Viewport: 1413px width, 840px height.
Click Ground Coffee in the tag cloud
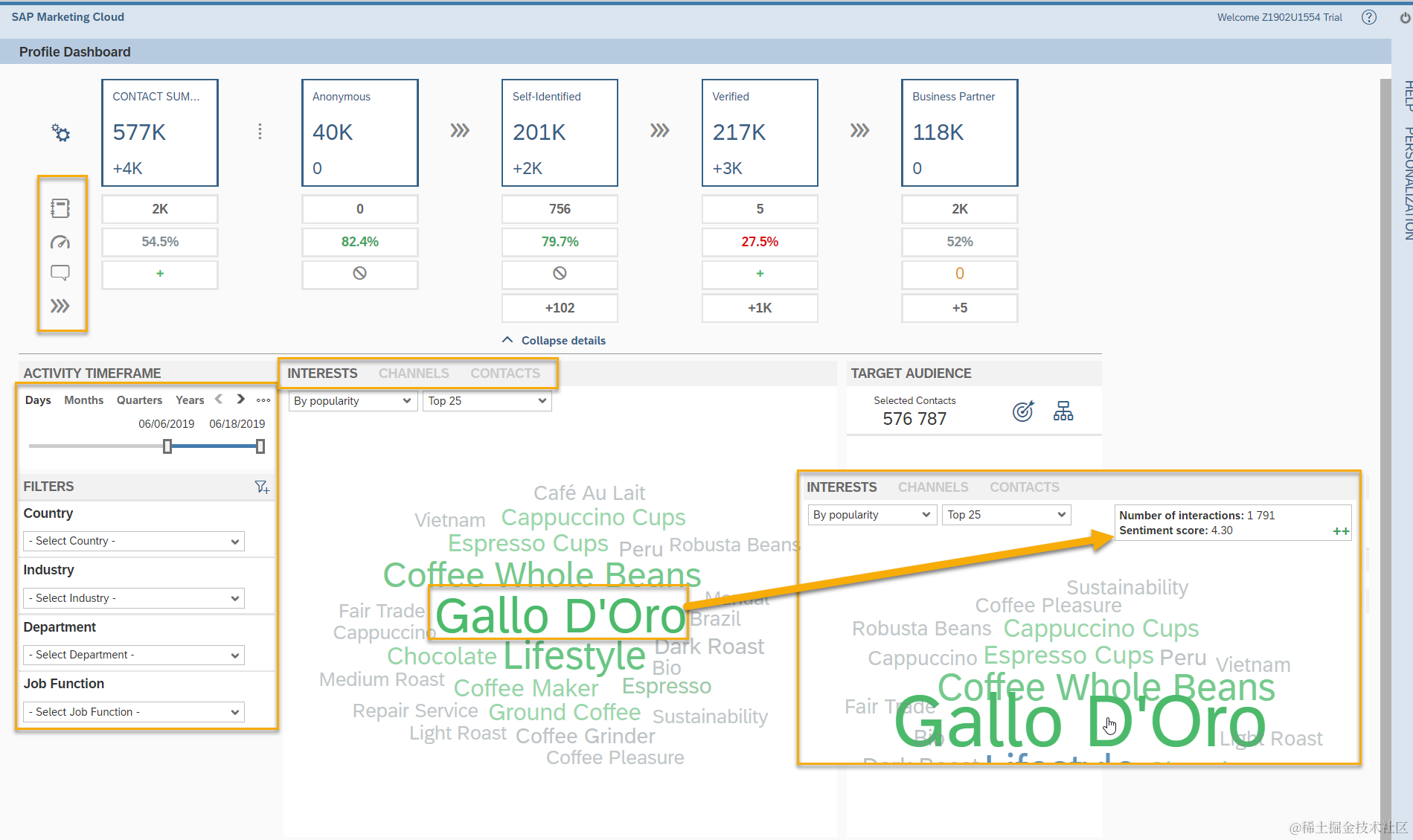[565, 713]
